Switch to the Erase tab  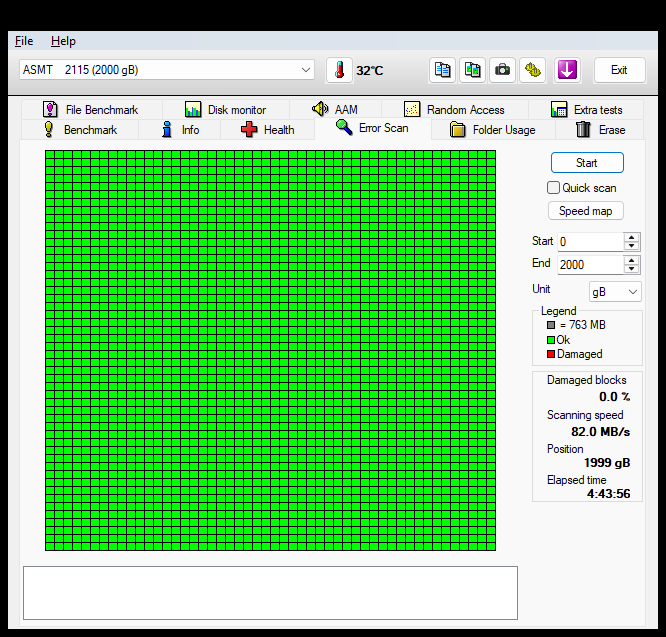point(600,130)
